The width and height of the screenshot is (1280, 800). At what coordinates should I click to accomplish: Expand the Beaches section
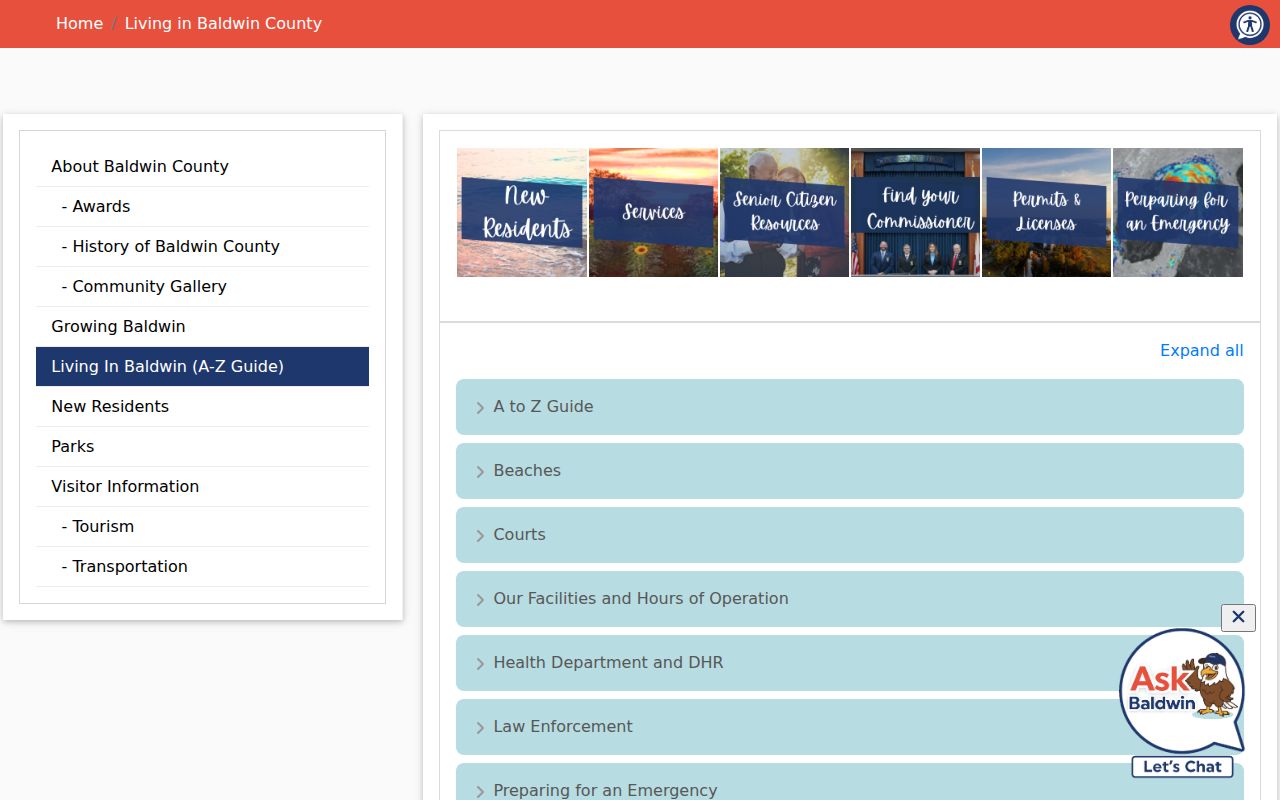850,471
